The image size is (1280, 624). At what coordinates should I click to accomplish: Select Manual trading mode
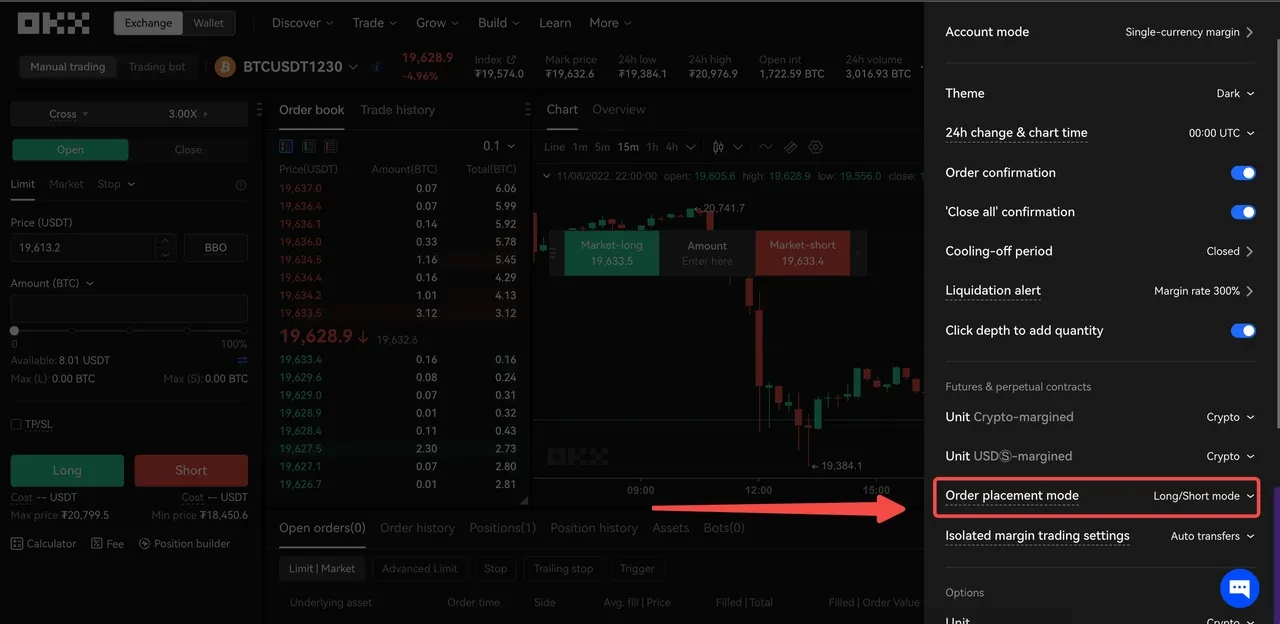point(67,67)
